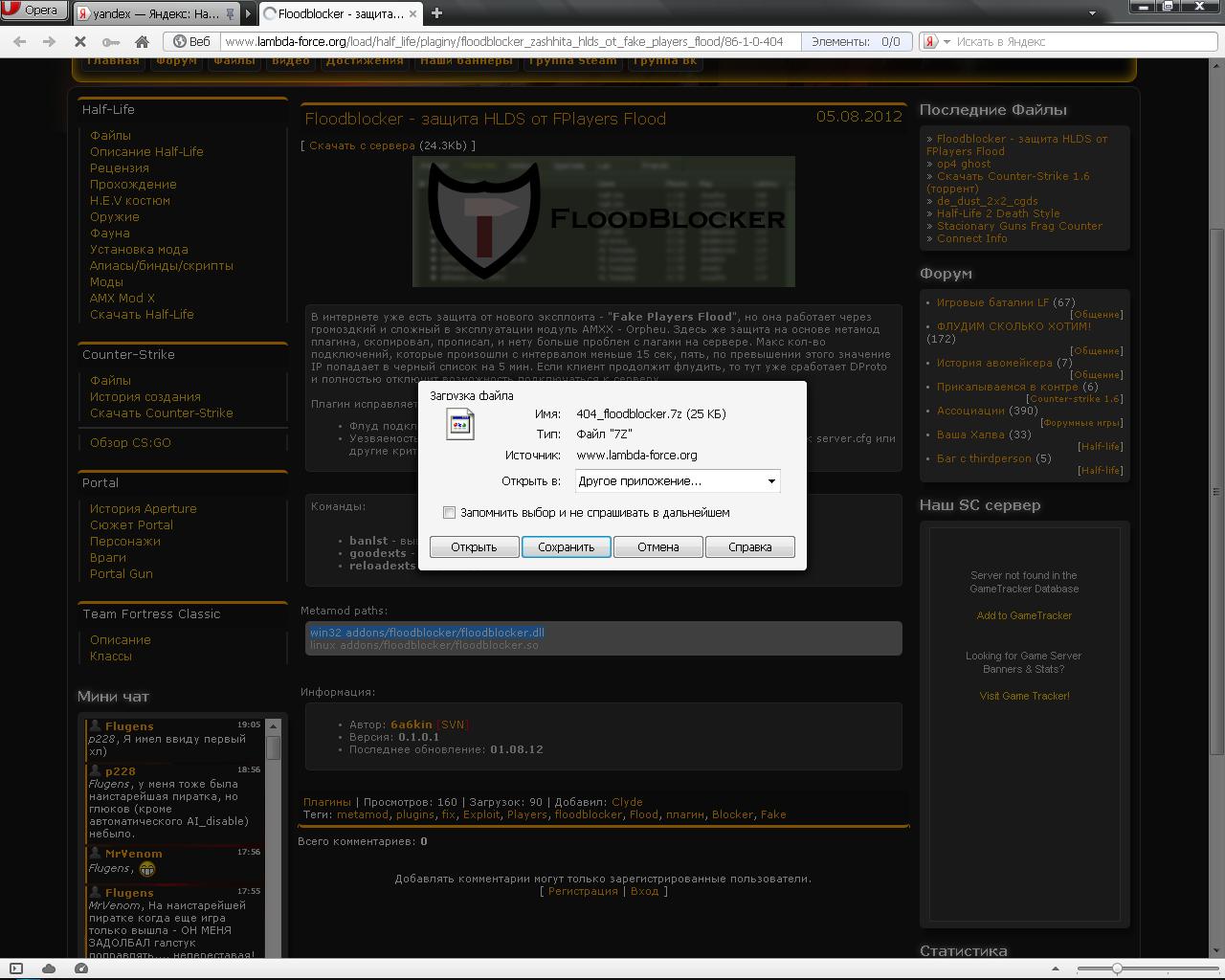The image size is (1225, 980).
Task: Click the 'Add to GameTracker' link
Action: tap(1024, 615)
